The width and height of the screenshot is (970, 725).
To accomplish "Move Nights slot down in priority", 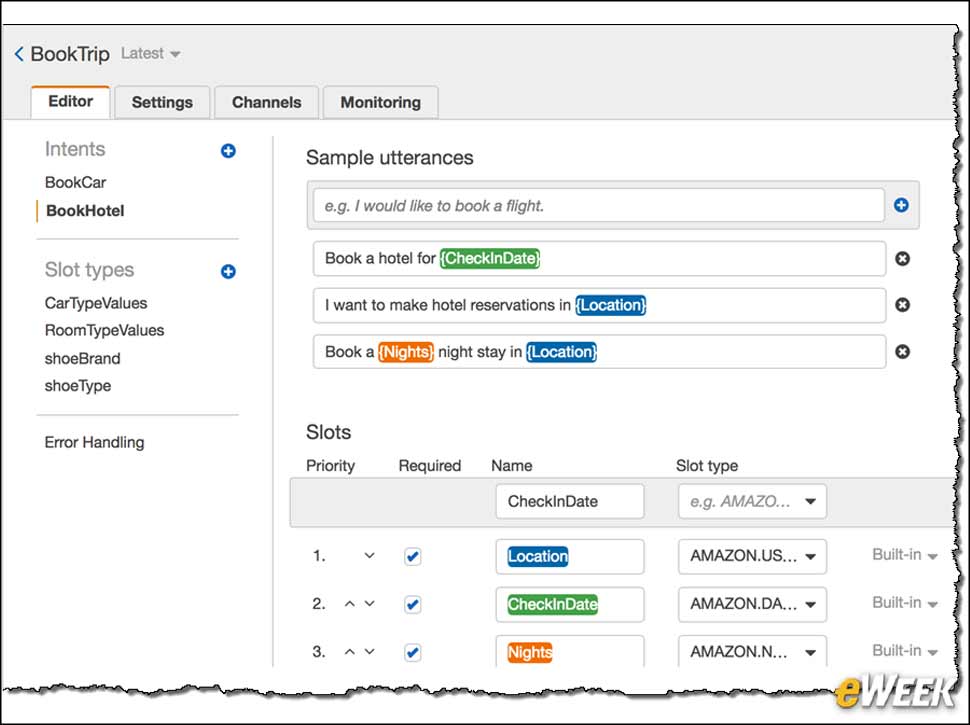I will pos(369,651).
